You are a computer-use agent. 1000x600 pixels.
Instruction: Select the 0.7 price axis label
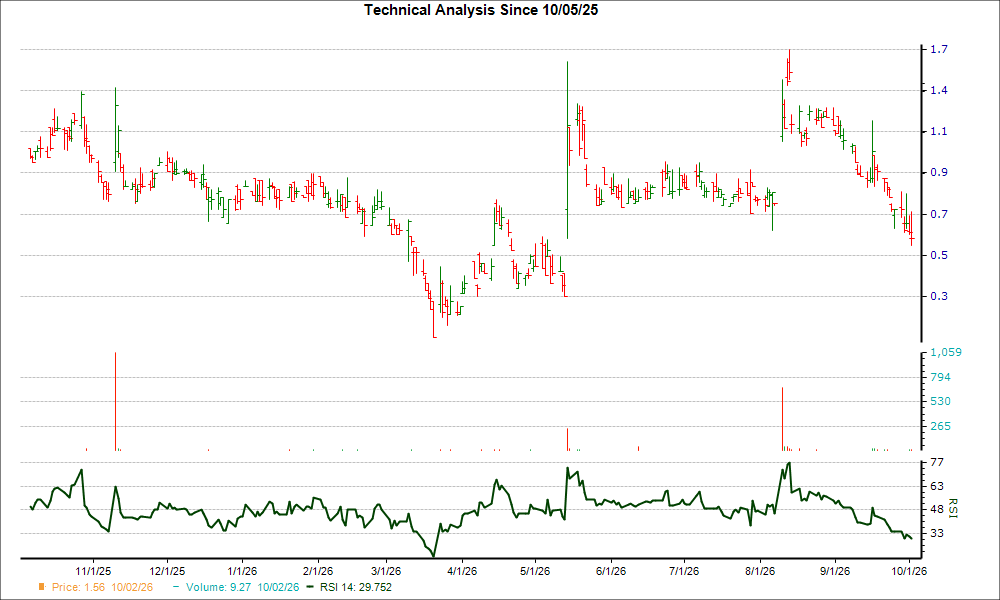pyautogui.click(x=939, y=214)
